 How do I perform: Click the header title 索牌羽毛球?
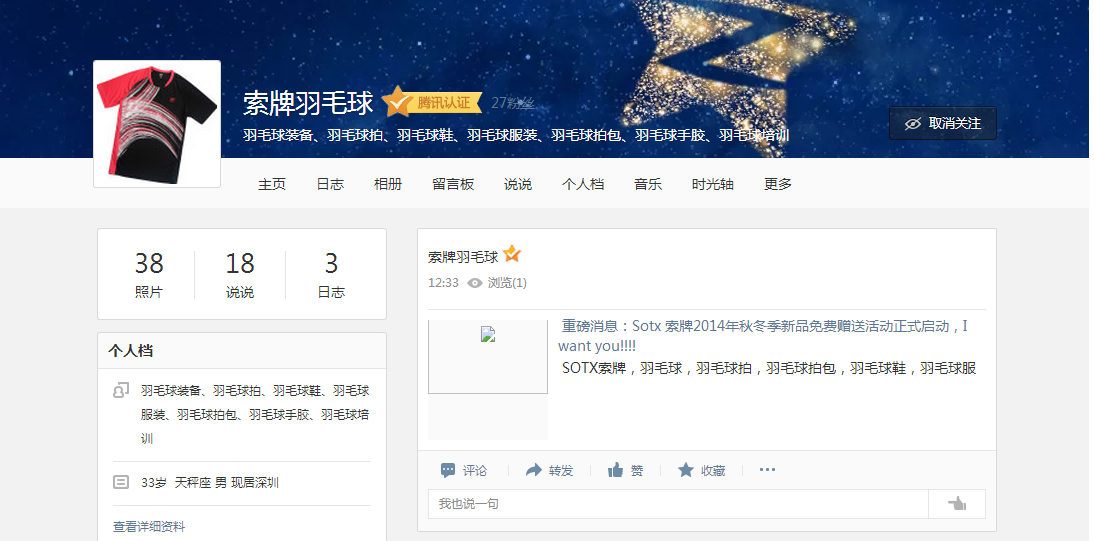coord(308,103)
